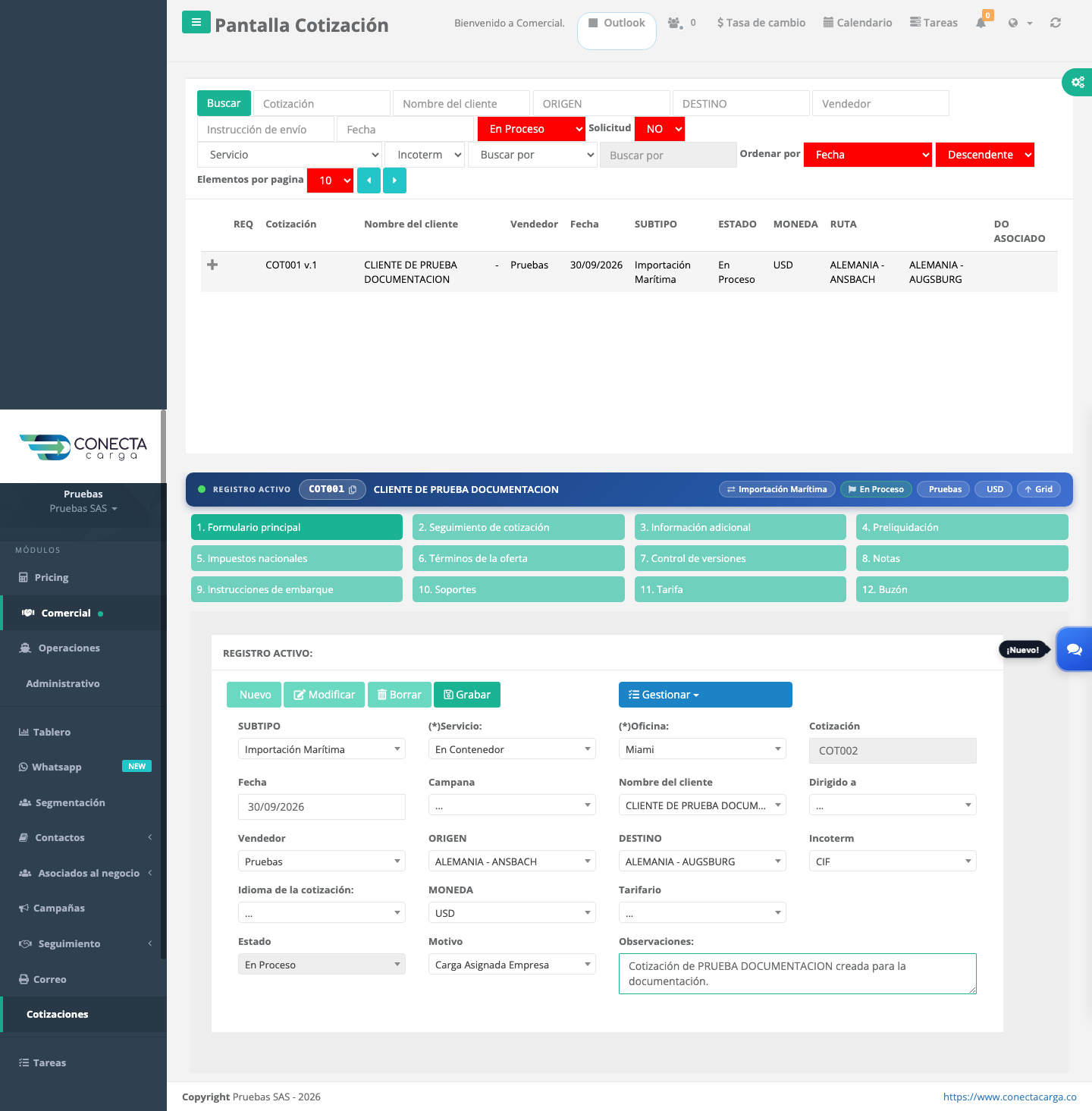Screen dimensions: 1092x1111
Task: Open the settings gears icon tab
Action: pyautogui.click(x=1077, y=82)
